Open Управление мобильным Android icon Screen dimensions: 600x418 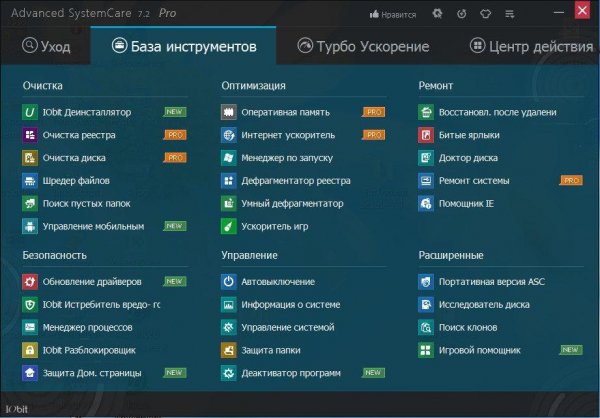click(30, 226)
